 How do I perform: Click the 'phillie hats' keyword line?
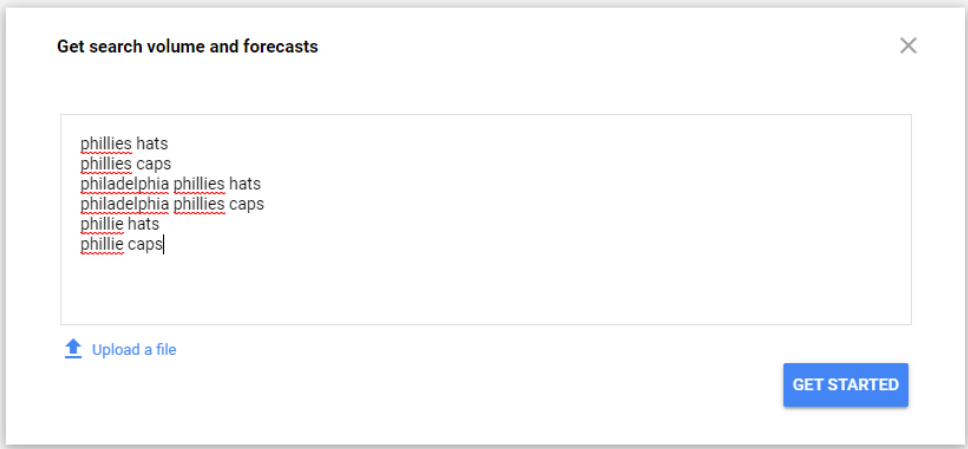click(120, 224)
